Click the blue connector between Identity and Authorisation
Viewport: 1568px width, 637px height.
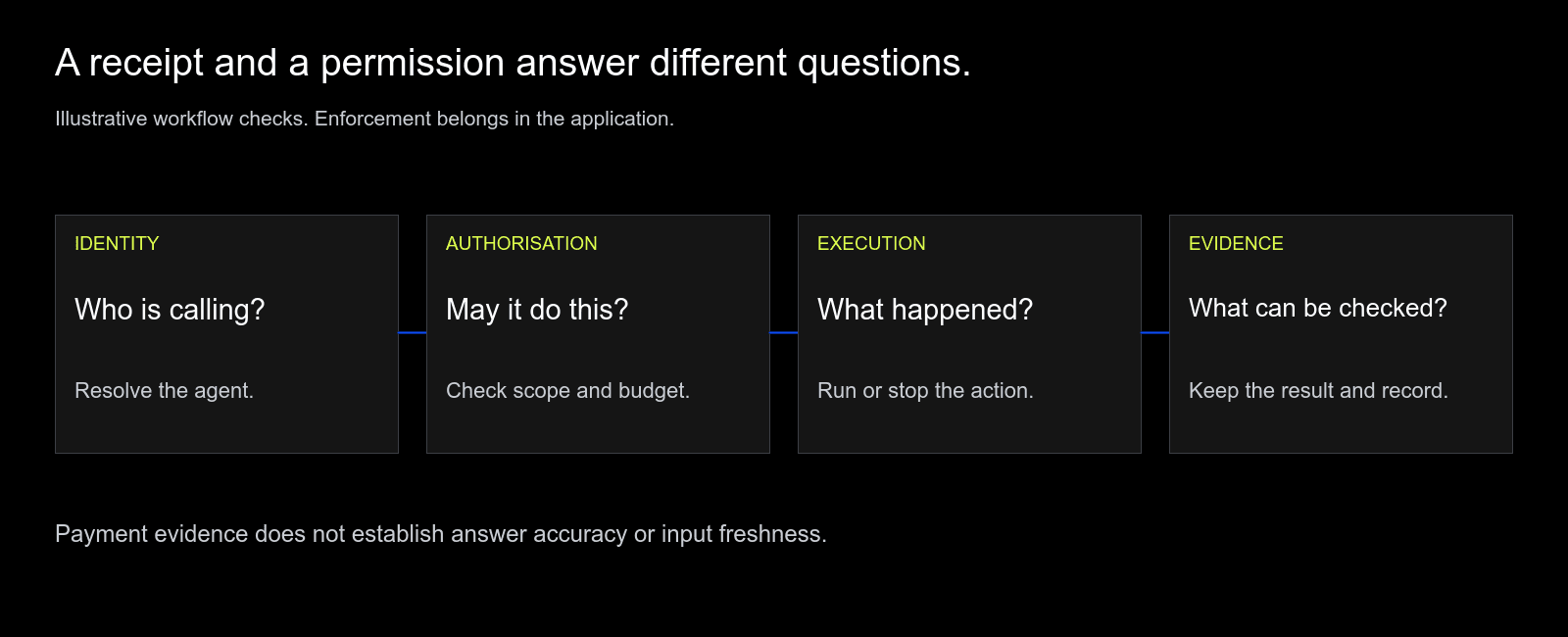pyautogui.click(x=413, y=333)
